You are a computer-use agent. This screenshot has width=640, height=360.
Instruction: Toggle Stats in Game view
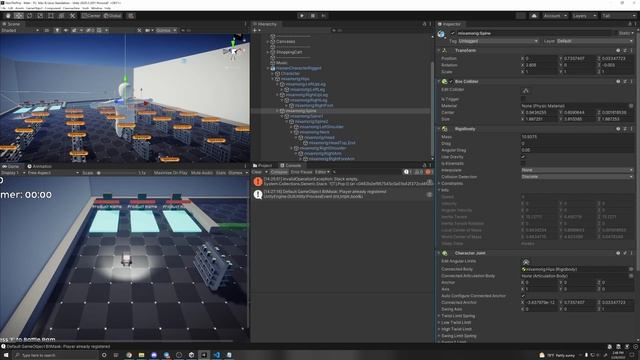click(x=220, y=173)
